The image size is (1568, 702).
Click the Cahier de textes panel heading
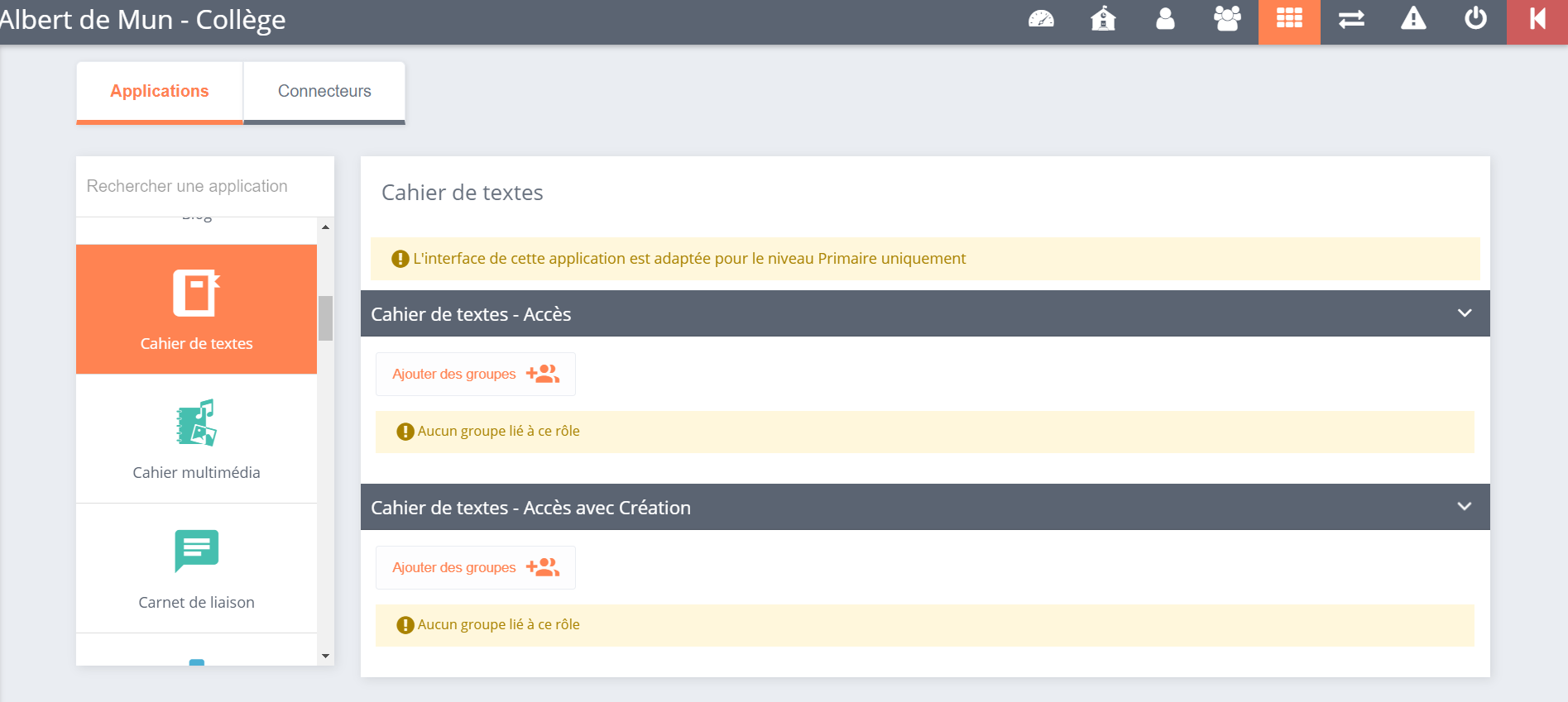463,193
